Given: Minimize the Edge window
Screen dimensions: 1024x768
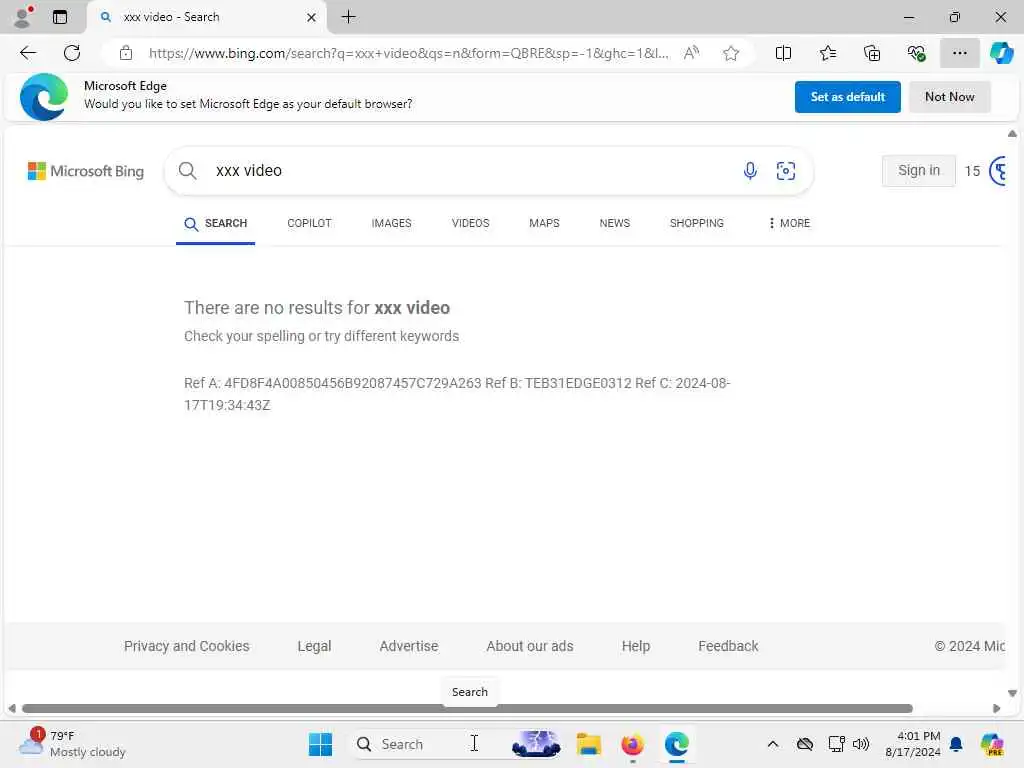Looking at the screenshot, I should click(x=909, y=17).
